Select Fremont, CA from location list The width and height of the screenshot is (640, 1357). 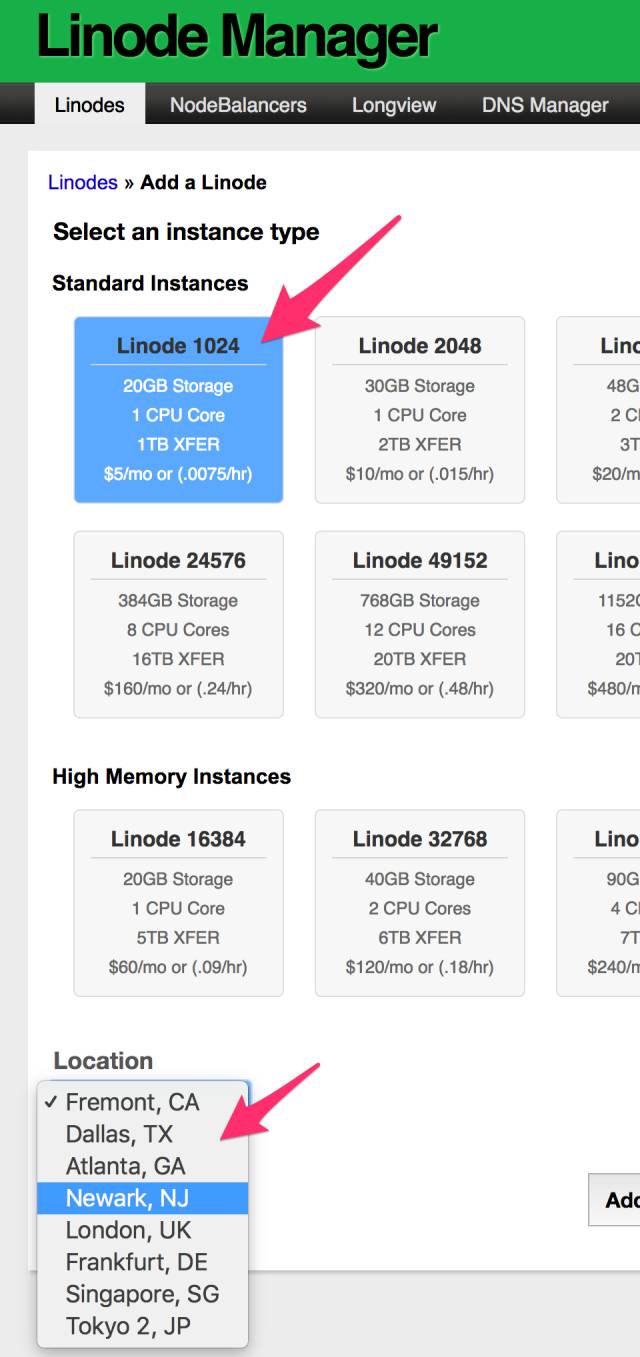pos(132,1102)
